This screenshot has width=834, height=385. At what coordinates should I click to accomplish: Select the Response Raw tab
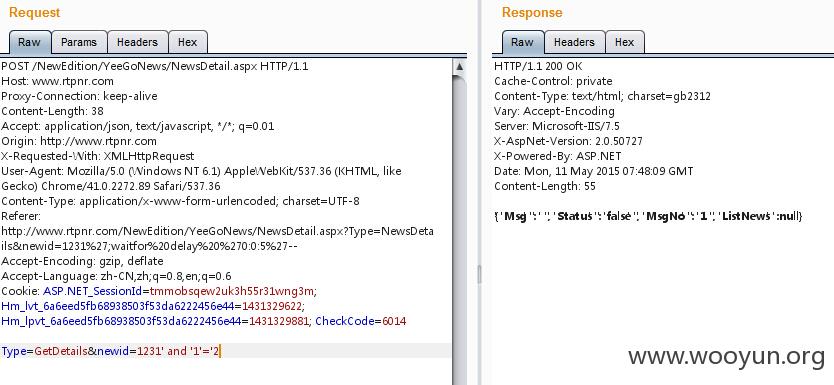[x=522, y=42]
